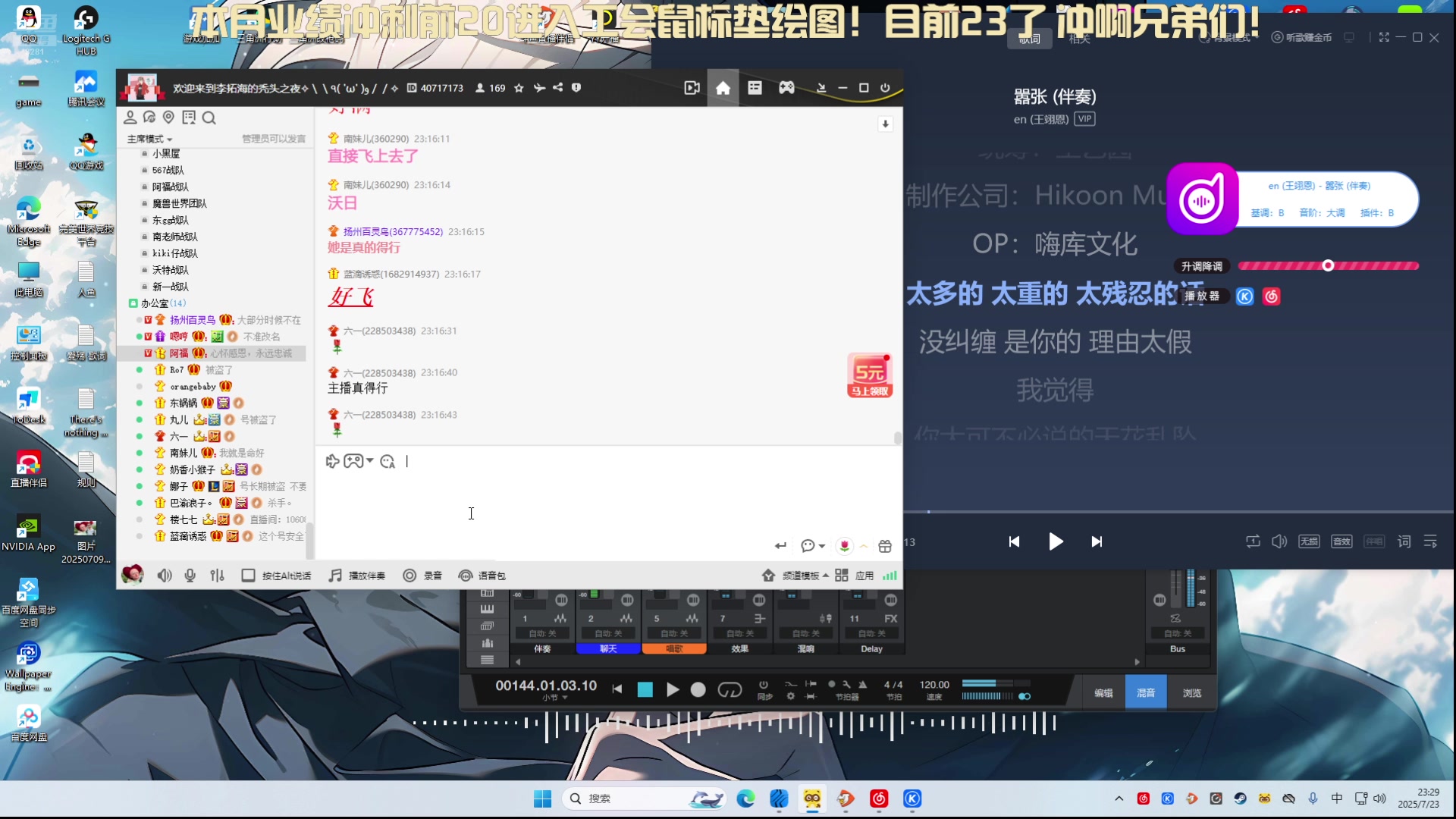Click the share icon in channel header

point(558,88)
